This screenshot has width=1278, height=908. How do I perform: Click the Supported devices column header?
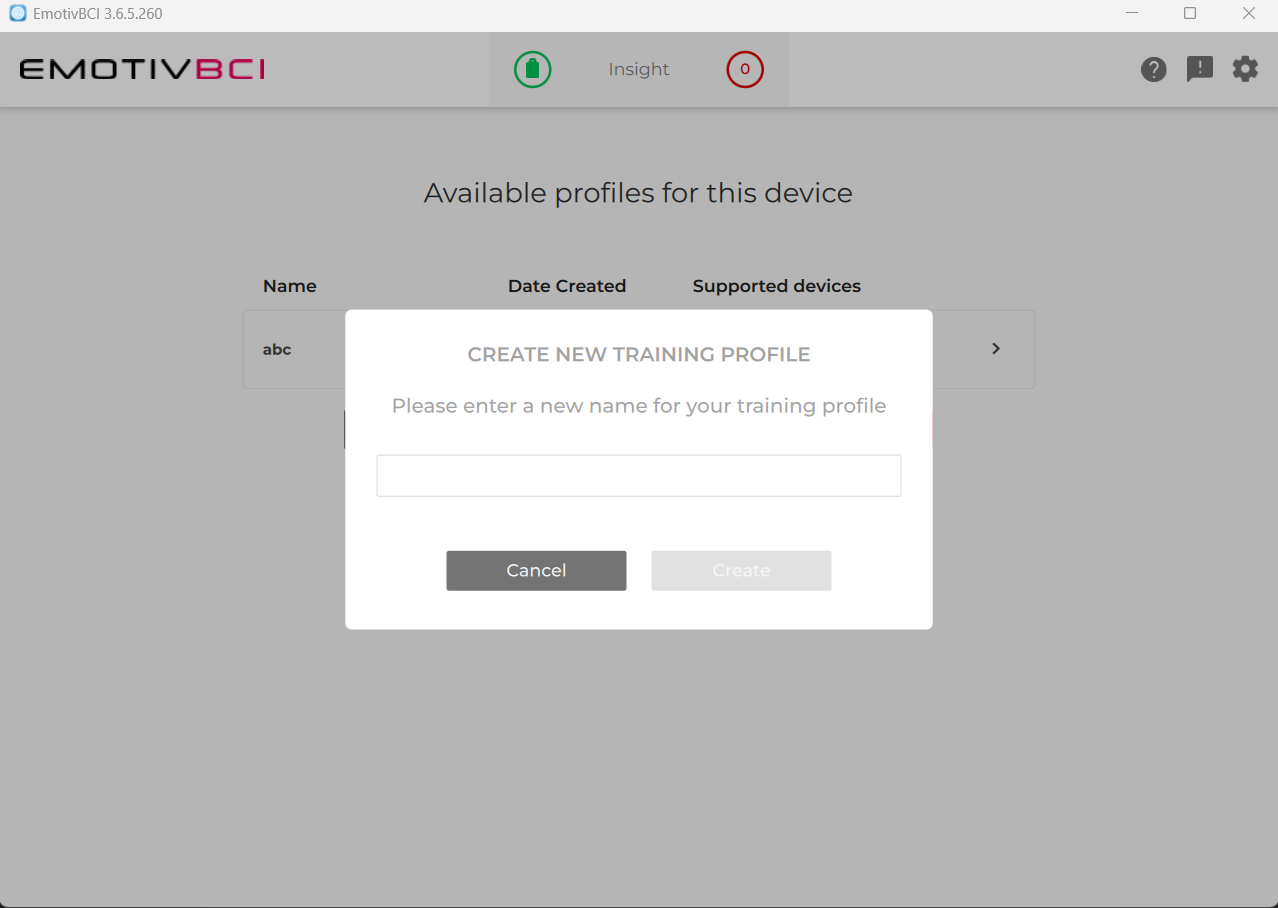click(x=776, y=286)
